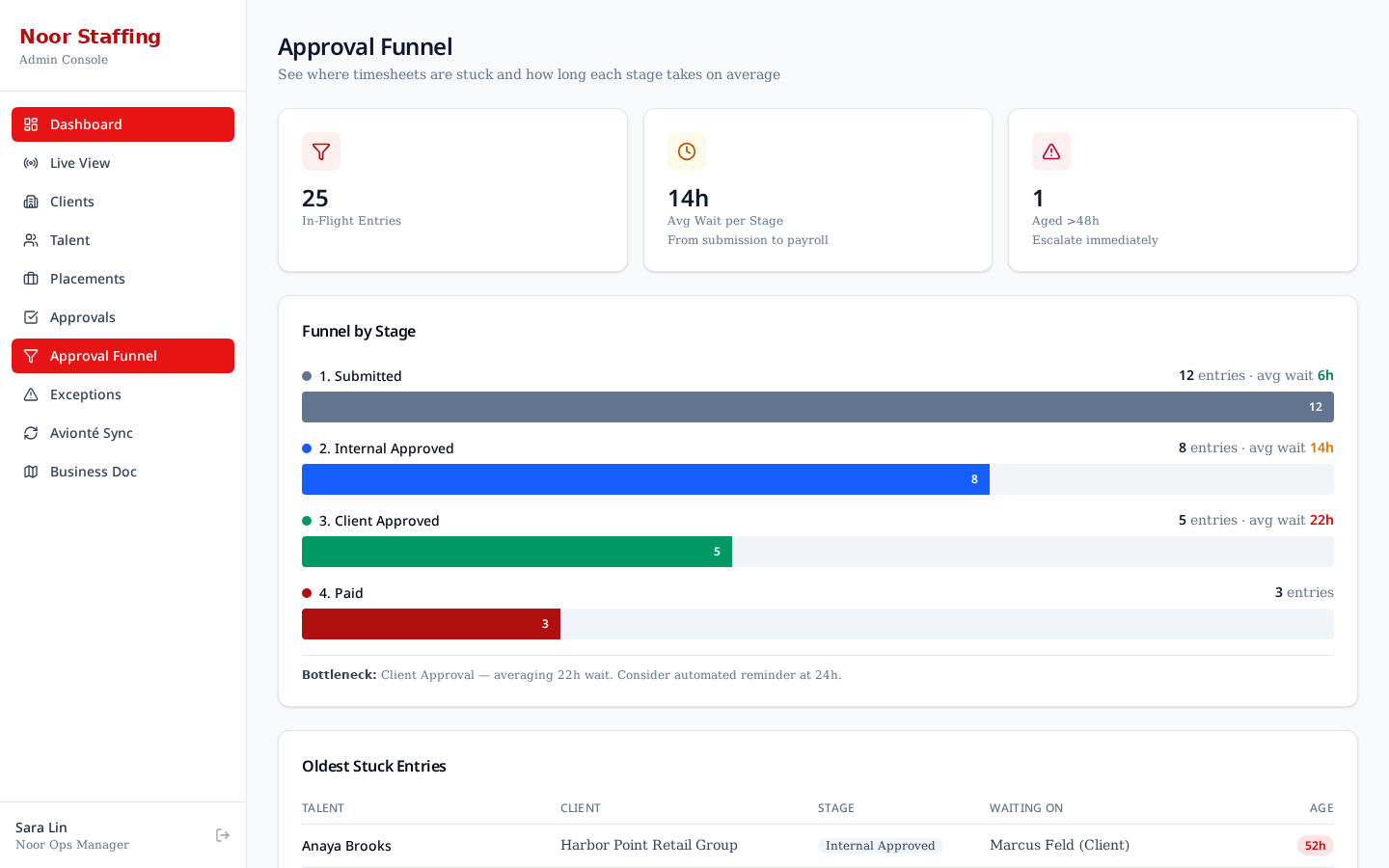Go to Avionté Sync
Viewport: 1389px width, 868px height.
(123, 433)
